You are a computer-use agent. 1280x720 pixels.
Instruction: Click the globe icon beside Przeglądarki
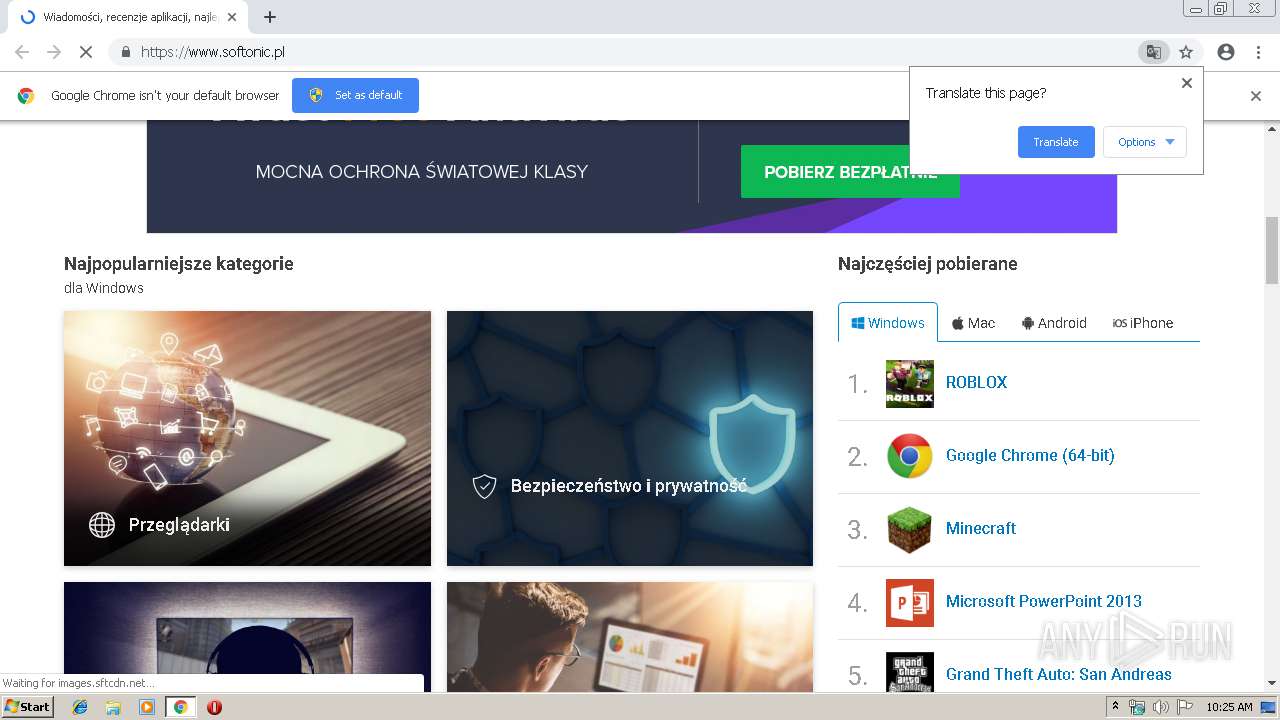(x=102, y=525)
